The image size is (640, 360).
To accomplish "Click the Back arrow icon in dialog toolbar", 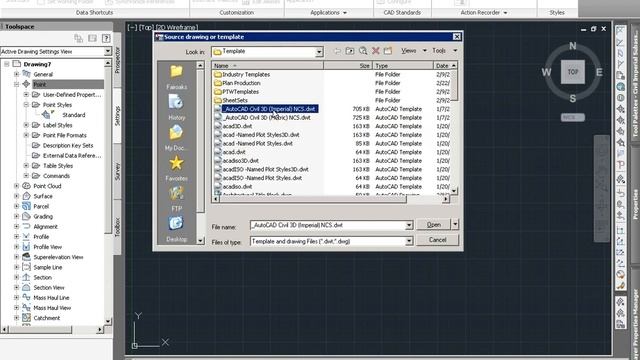I will click(337, 51).
